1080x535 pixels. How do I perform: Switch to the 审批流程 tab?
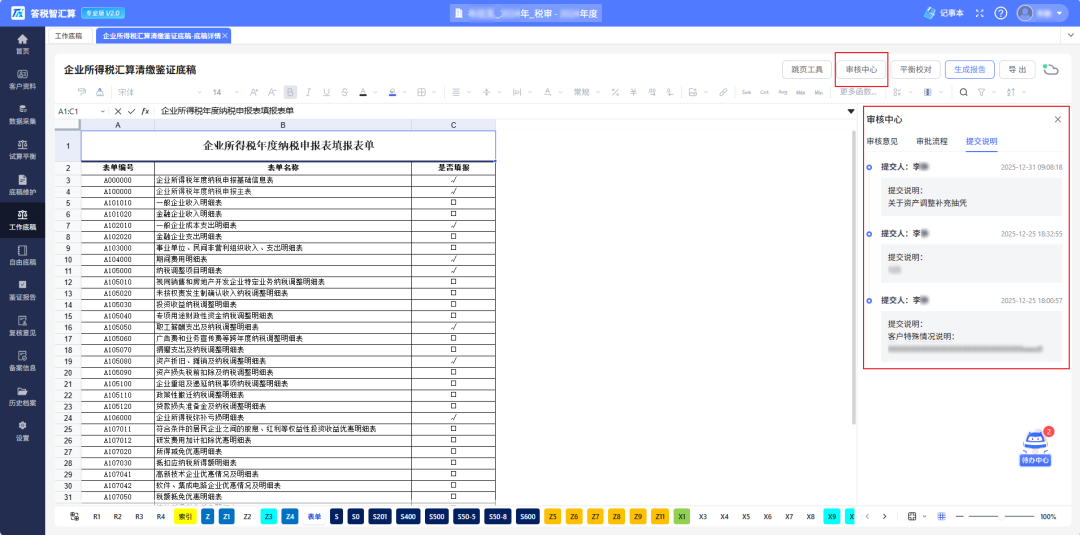932,141
